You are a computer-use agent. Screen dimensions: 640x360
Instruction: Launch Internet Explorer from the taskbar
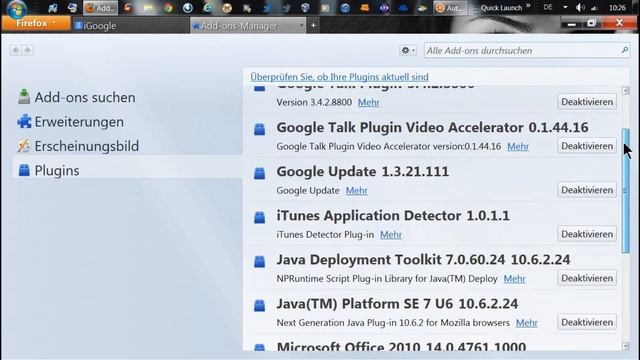point(207,8)
